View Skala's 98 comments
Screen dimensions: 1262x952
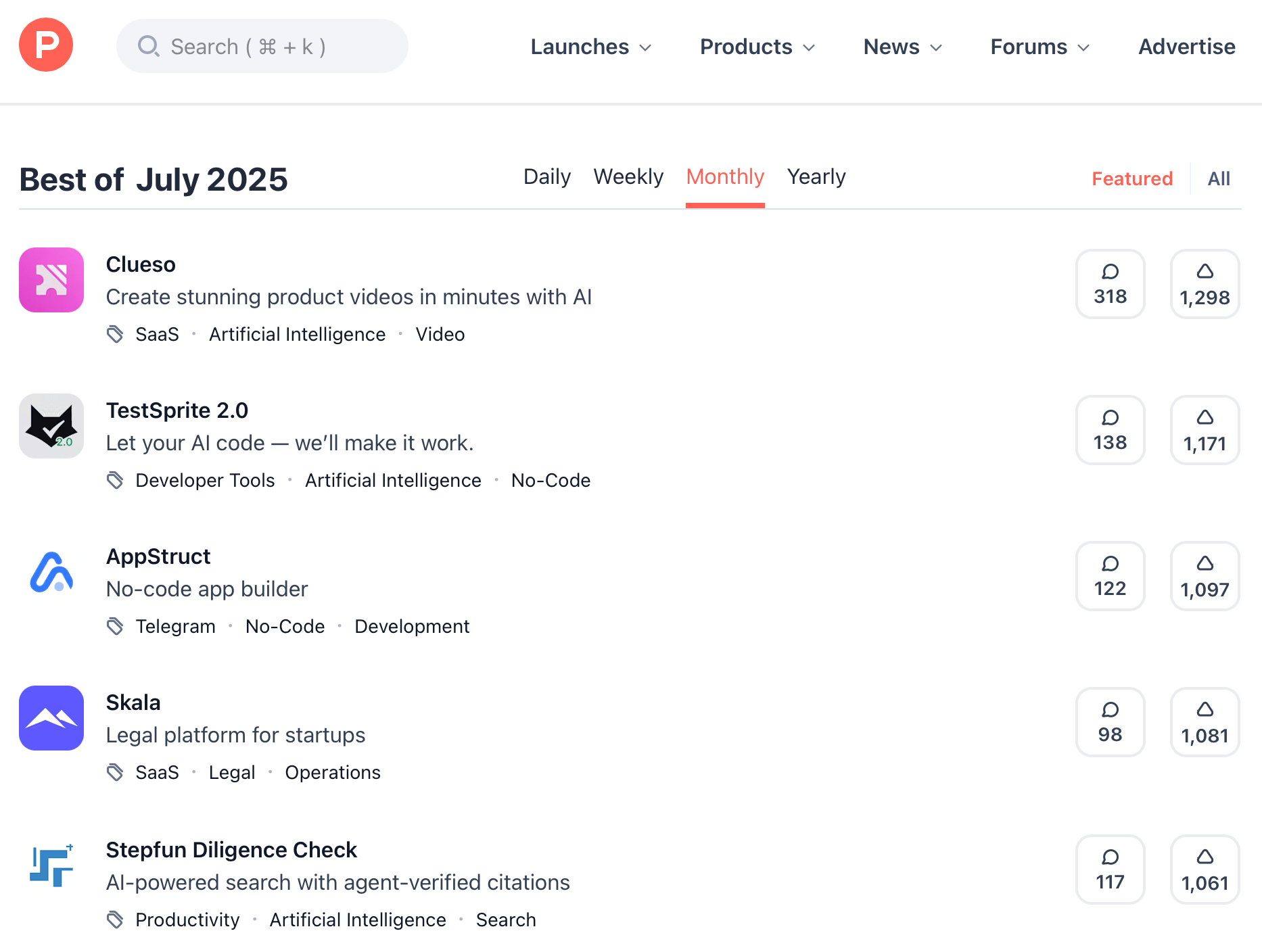(x=1110, y=722)
